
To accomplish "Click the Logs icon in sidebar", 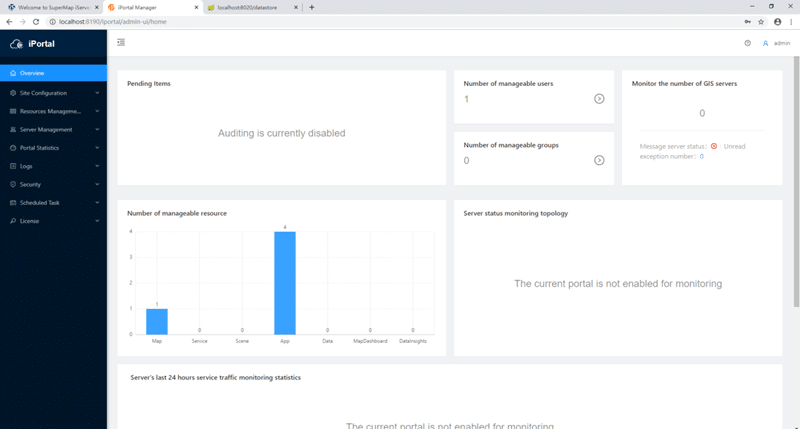I will (13, 166).
